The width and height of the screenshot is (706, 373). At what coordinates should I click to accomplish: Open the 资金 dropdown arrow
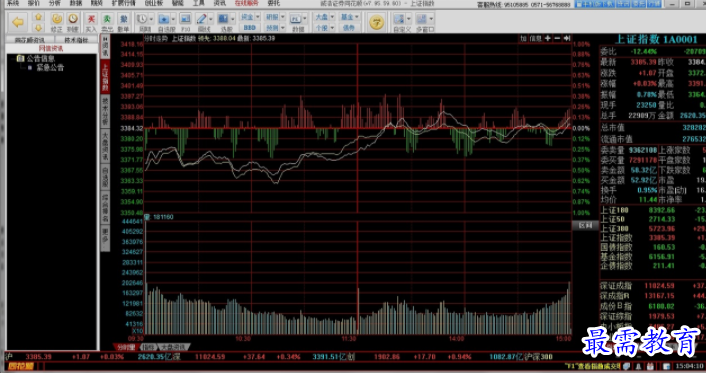point(258,17)
